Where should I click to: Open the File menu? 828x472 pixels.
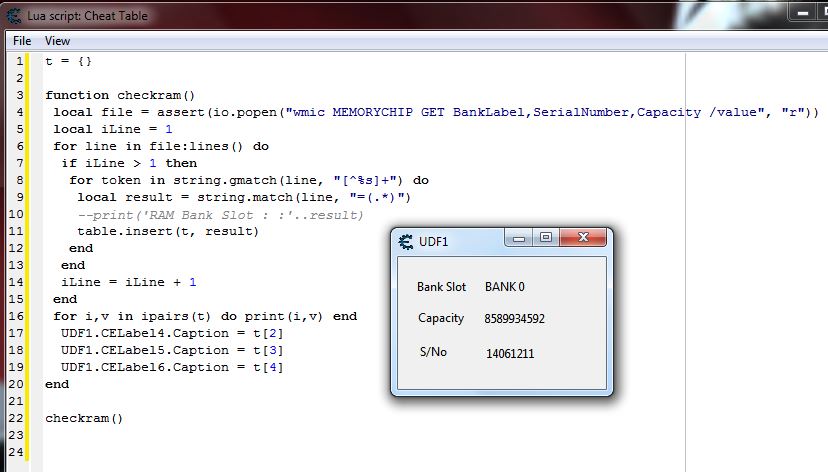point(22,41)
